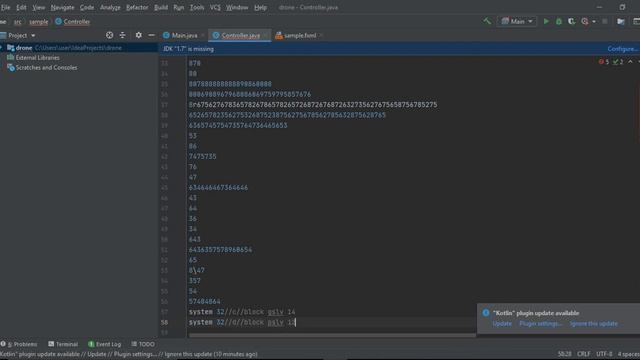Click the grey Stop square button
Screen dimensions: 640x360
(605, 21)
